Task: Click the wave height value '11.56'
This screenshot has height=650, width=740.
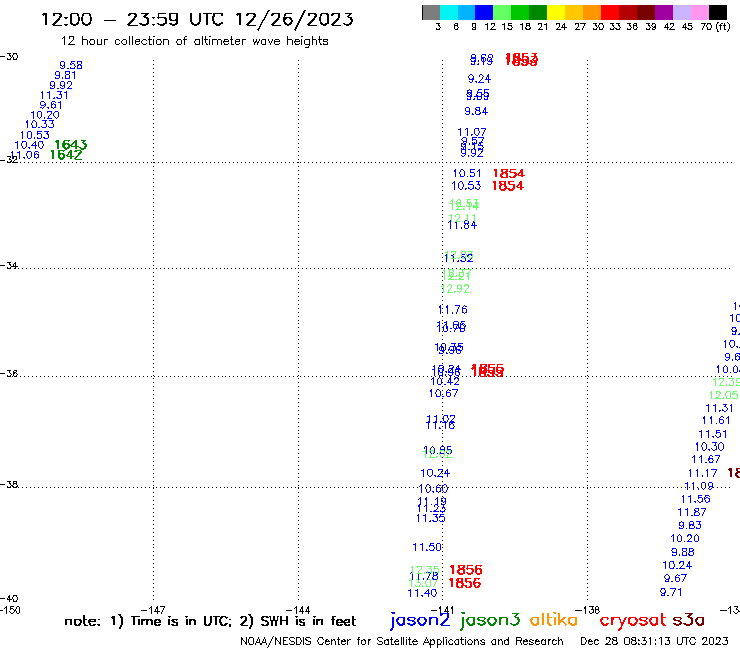Action: pyautogui.click(x=696, y=499)
